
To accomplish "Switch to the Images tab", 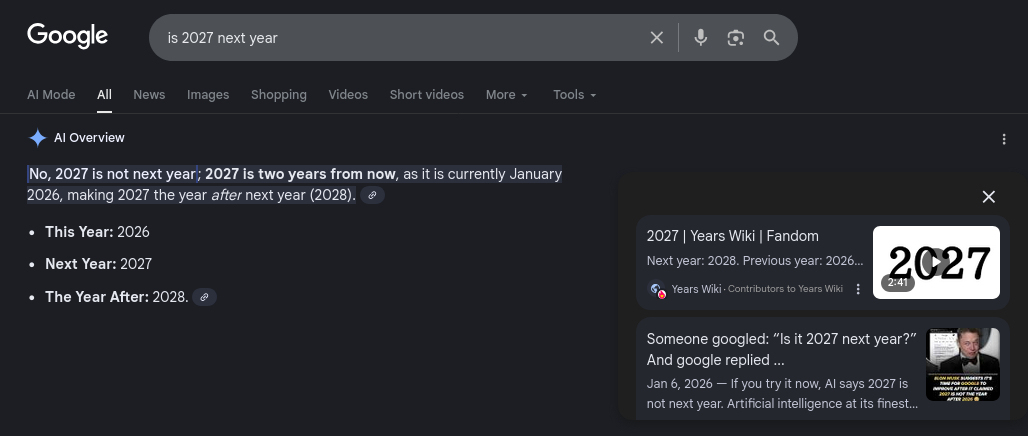I will tap(208, 95).
